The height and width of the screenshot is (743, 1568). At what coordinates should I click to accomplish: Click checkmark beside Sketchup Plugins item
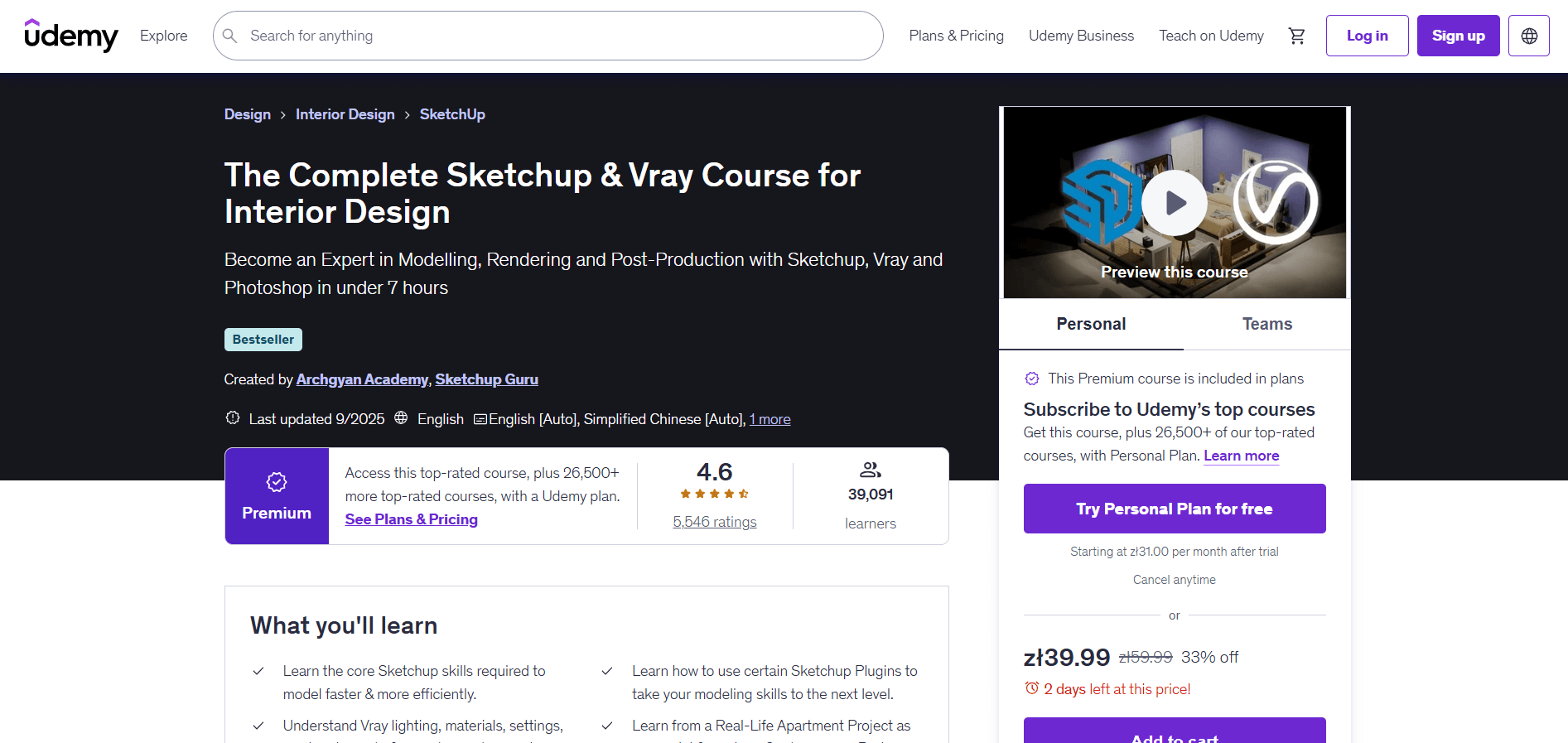[607, 671]
